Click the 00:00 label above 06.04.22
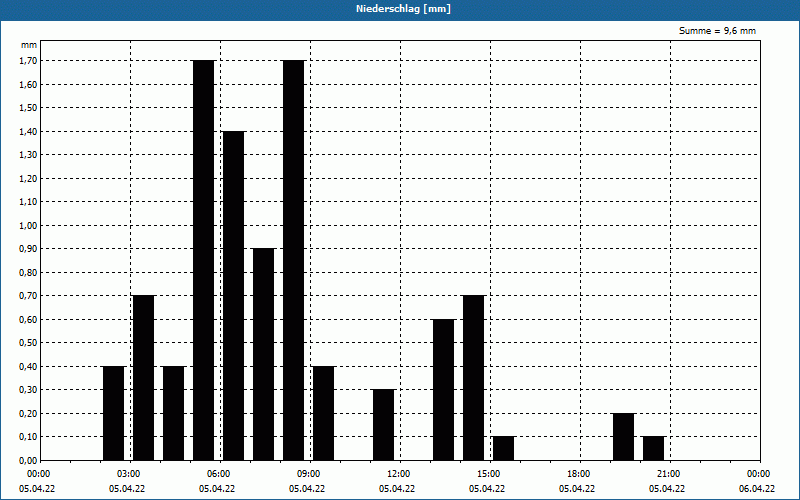The height and width of the screenshot is (500, 800). point(758,474)
